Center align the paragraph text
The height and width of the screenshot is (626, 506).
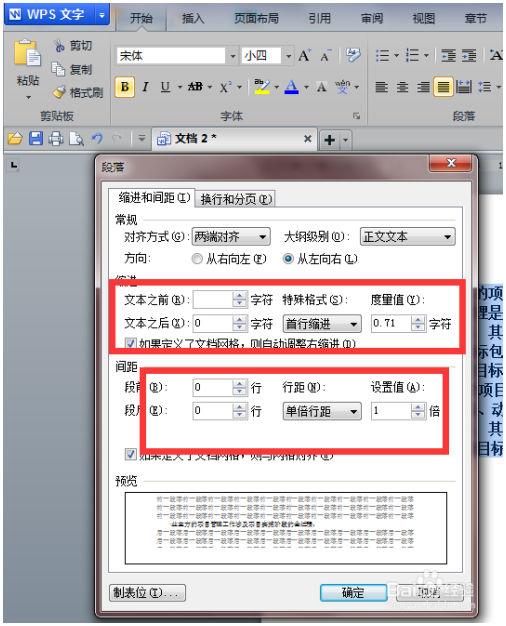pos(403,87)
